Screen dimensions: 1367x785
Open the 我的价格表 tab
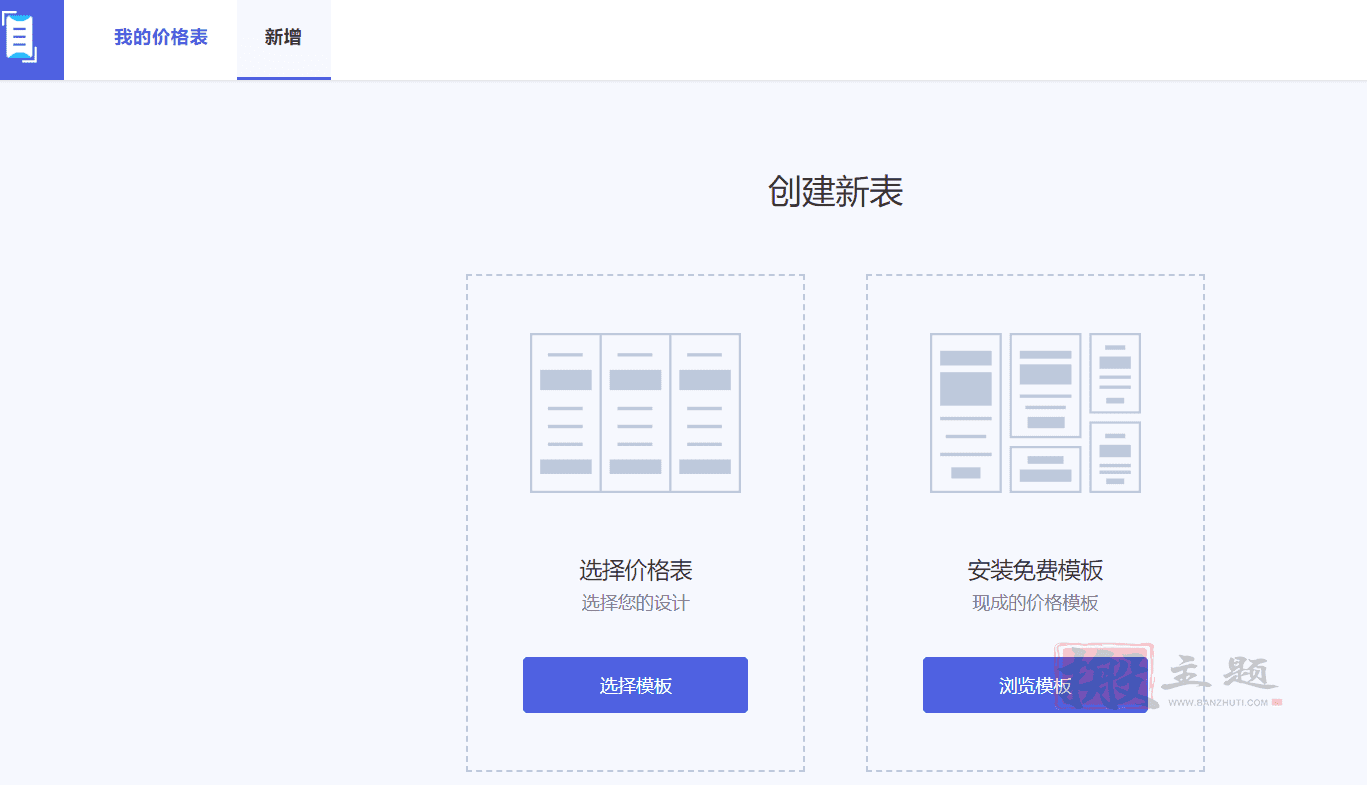(161, 38)
